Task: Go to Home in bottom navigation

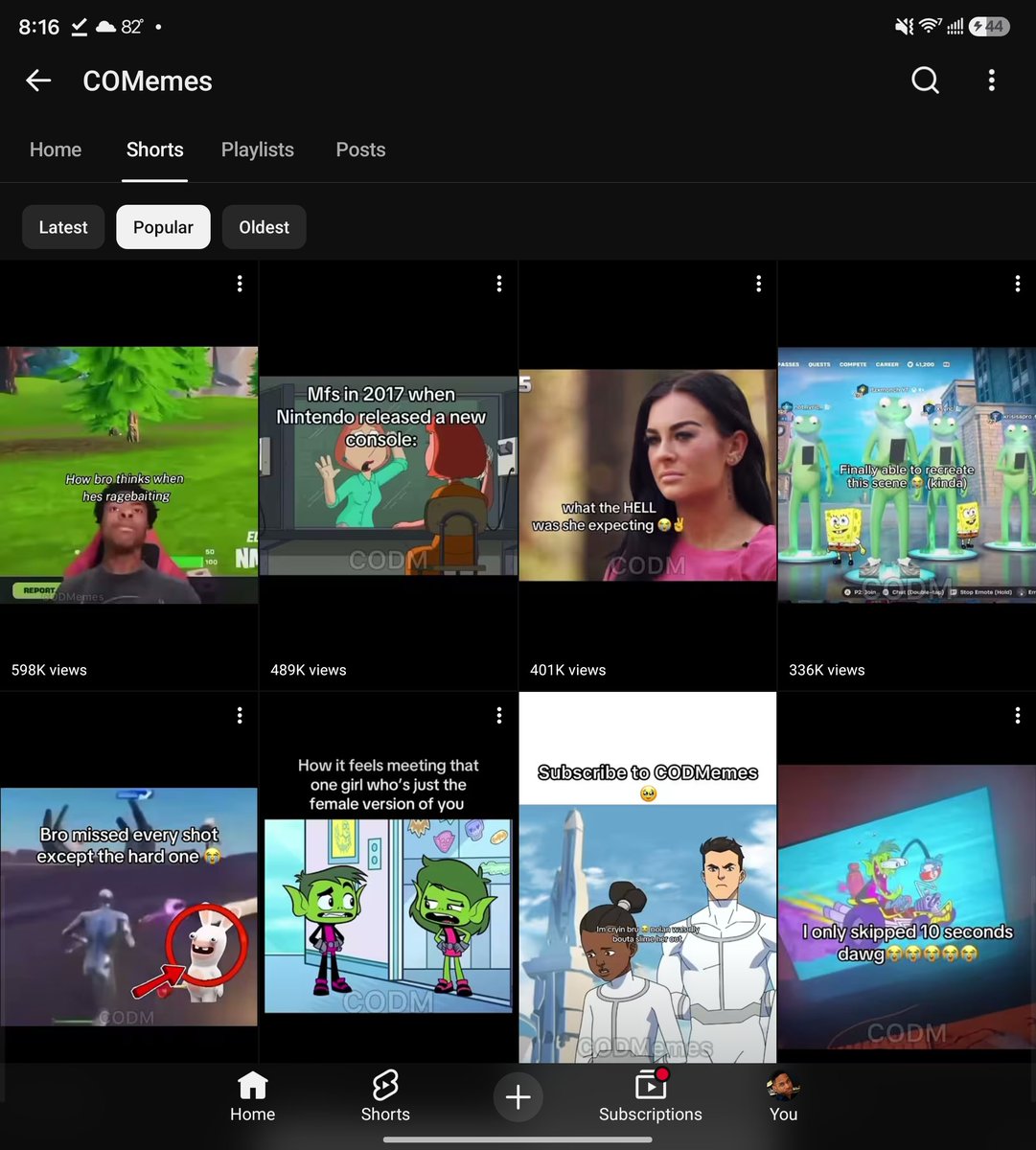Action: (252, 1097)
